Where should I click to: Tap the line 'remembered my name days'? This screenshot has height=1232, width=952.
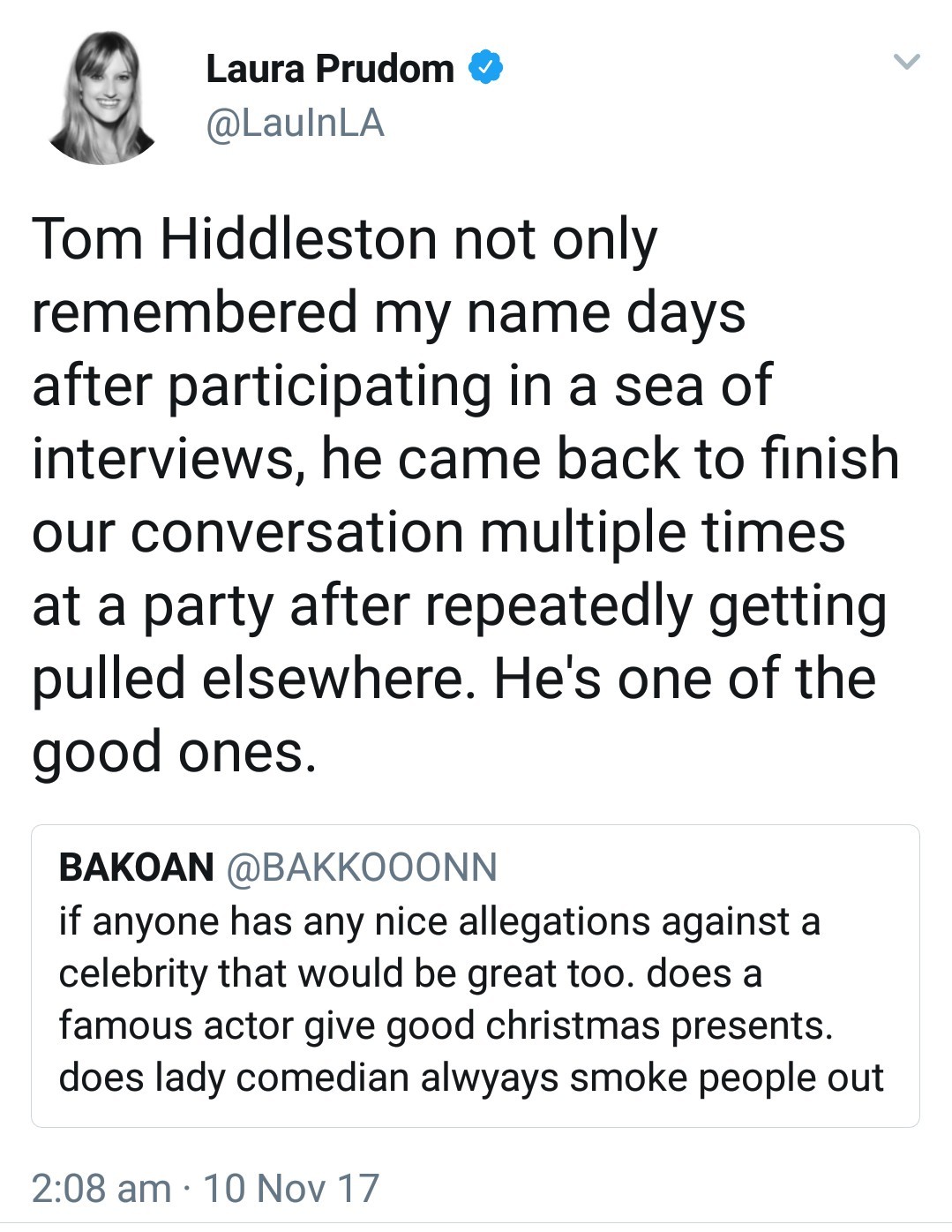coord(388,315)
